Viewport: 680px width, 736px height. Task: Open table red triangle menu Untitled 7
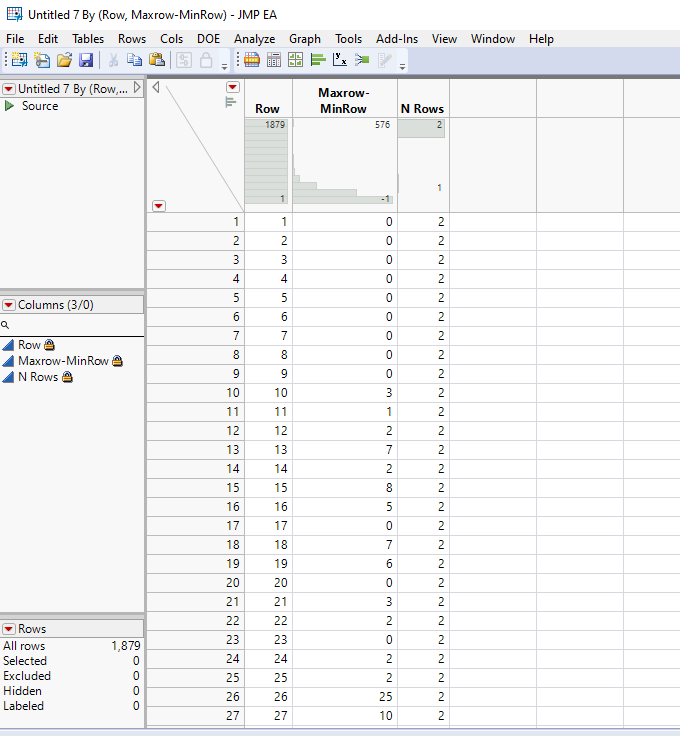[9, 89]
